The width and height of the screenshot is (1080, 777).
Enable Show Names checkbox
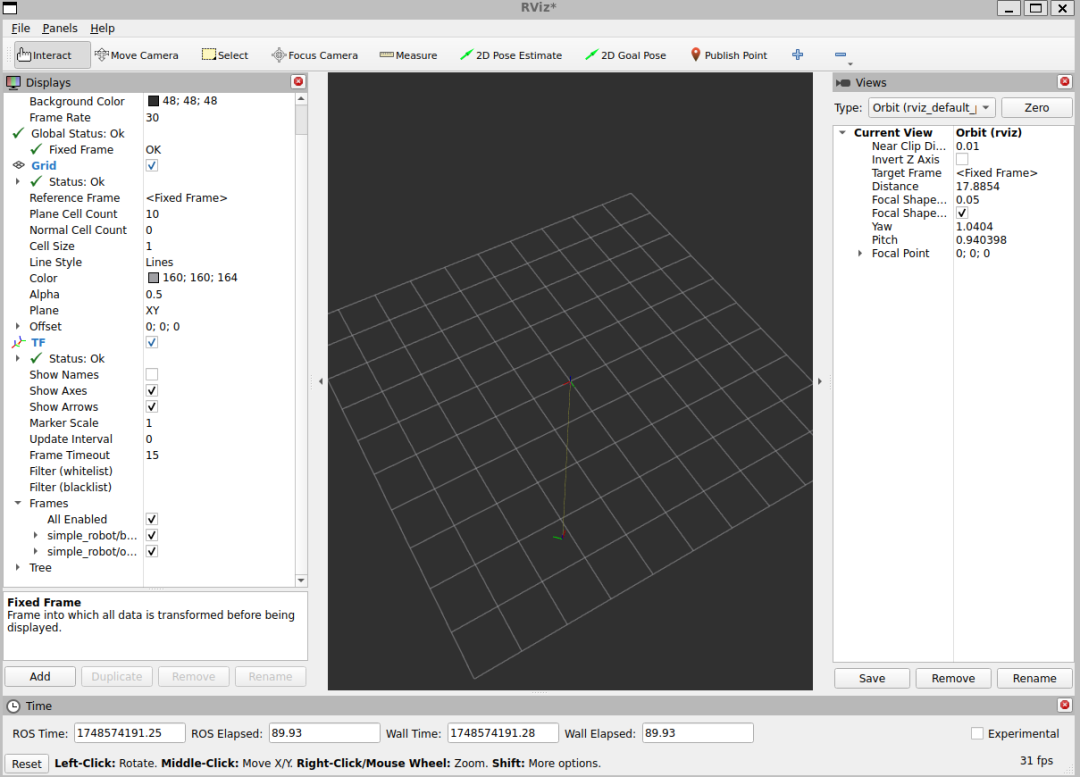coord(152,374)
